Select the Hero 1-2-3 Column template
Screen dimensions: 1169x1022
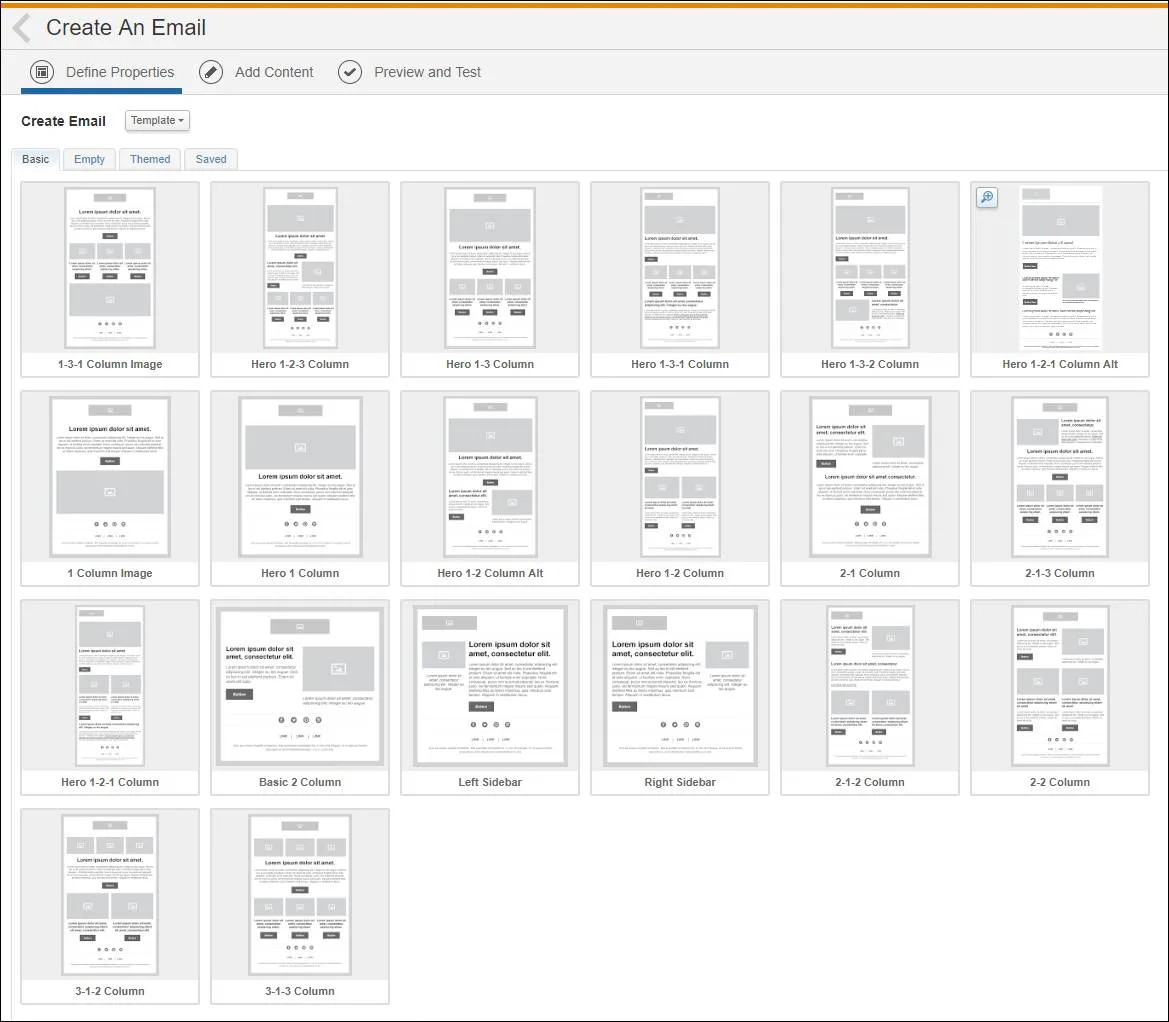[x=300, y=280]
